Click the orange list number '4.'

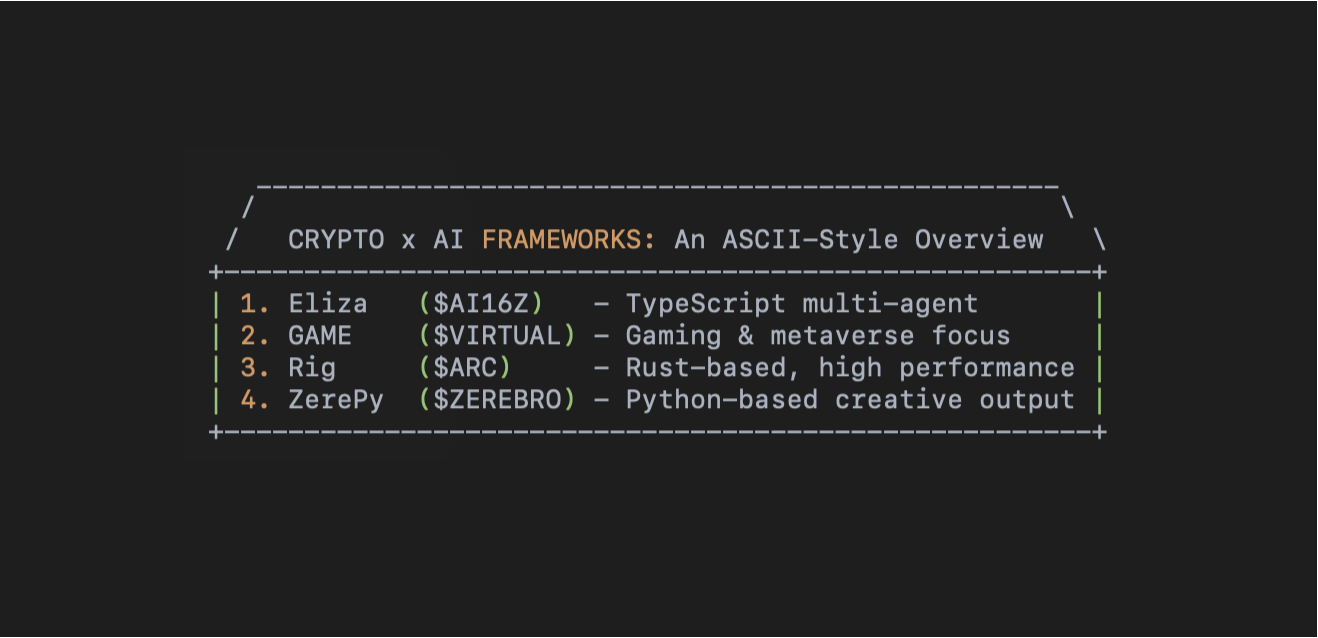pos(255,400)
